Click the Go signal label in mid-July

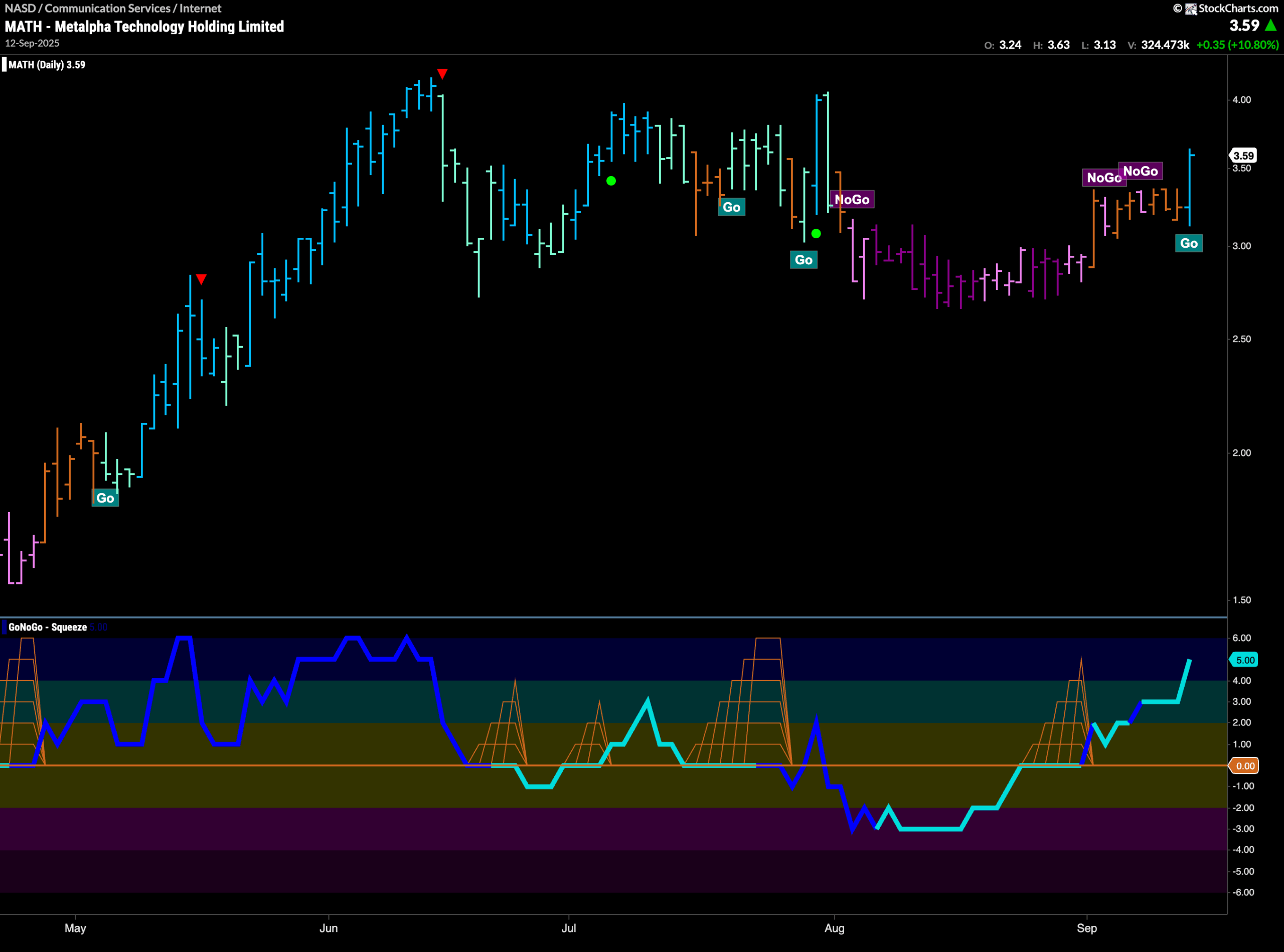pyautogui.click(x=731, y=208)
